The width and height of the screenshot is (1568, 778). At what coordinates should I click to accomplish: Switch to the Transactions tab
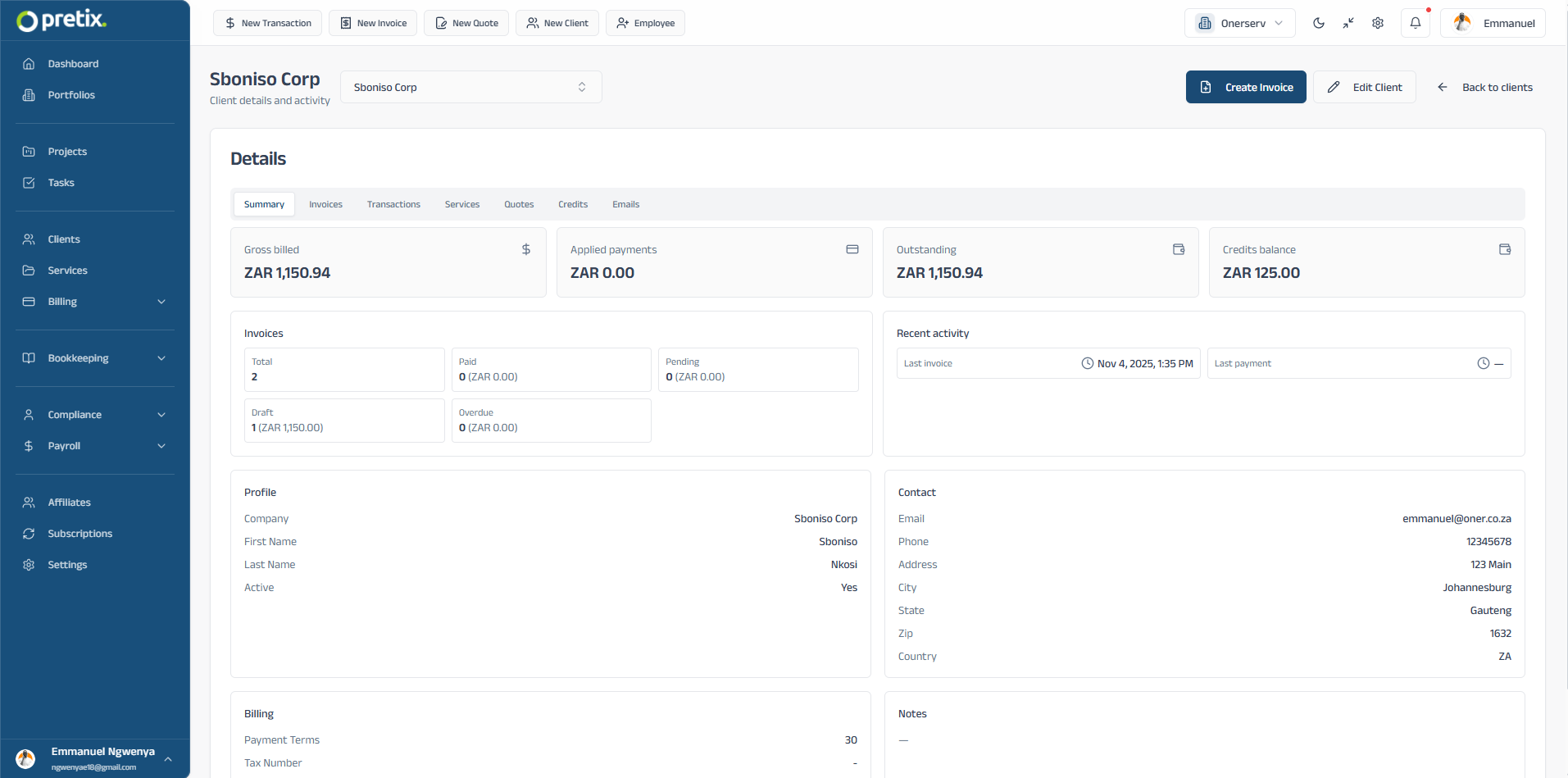[393, 204]
